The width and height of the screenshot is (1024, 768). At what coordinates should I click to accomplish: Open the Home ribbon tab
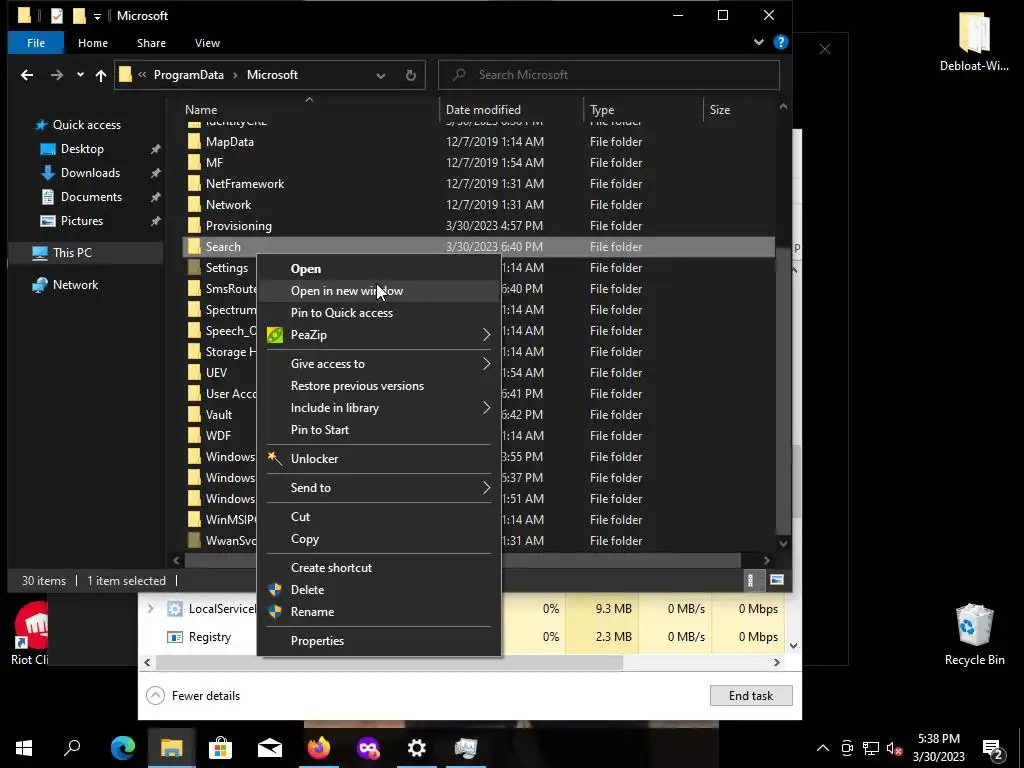coord(93,43)
